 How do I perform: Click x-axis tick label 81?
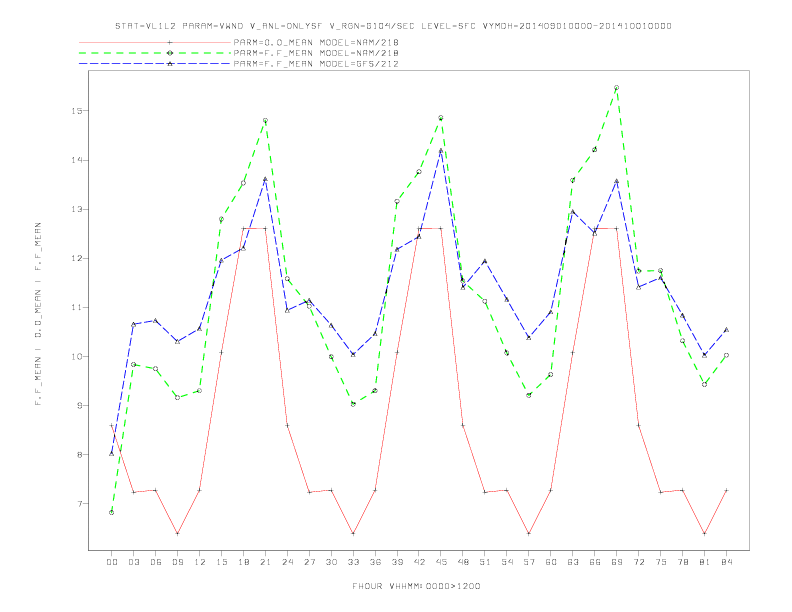pyautogui.click(x=705, y=562)
